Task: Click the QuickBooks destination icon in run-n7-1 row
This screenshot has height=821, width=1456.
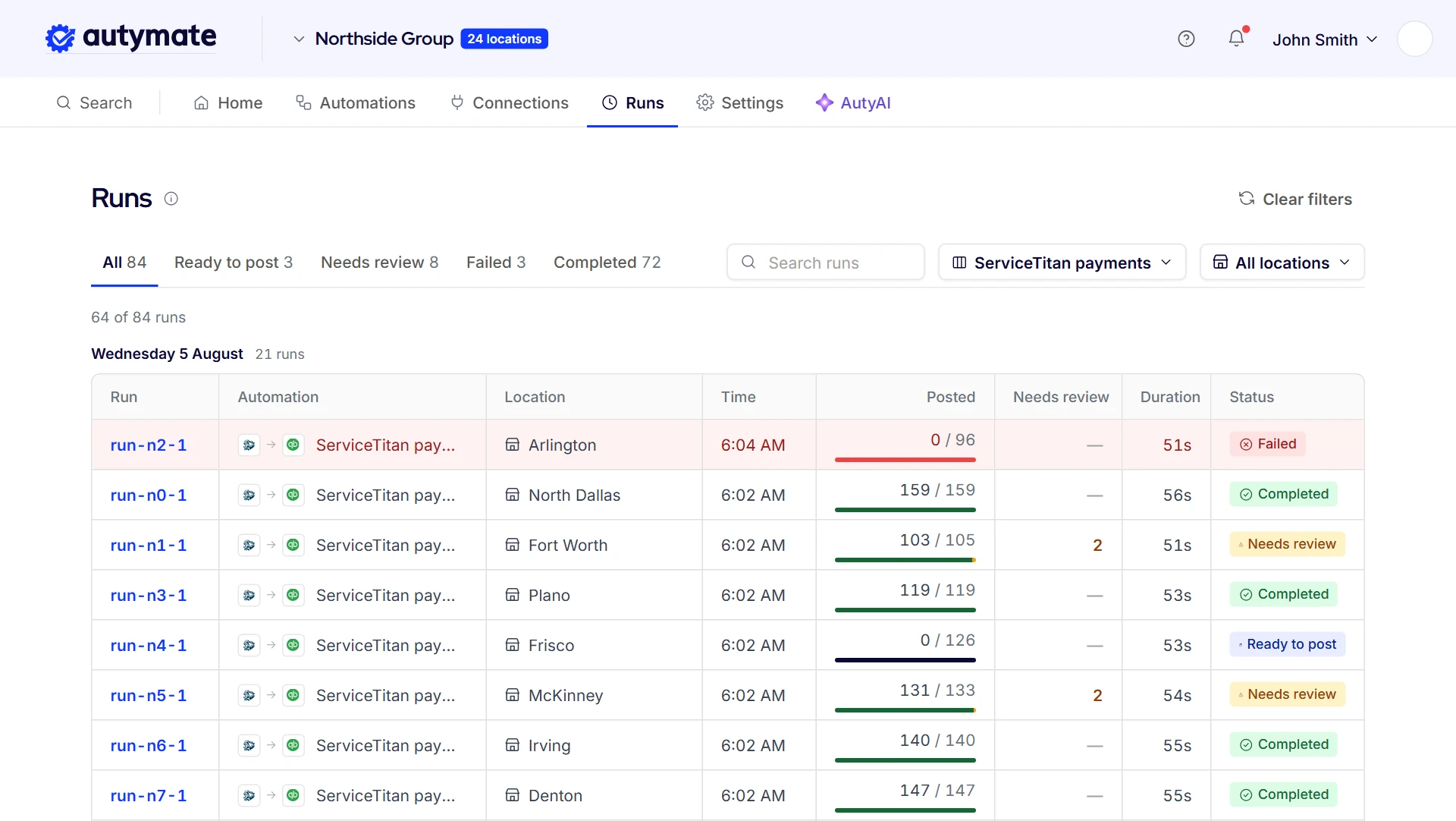Action: pos(293,795)
